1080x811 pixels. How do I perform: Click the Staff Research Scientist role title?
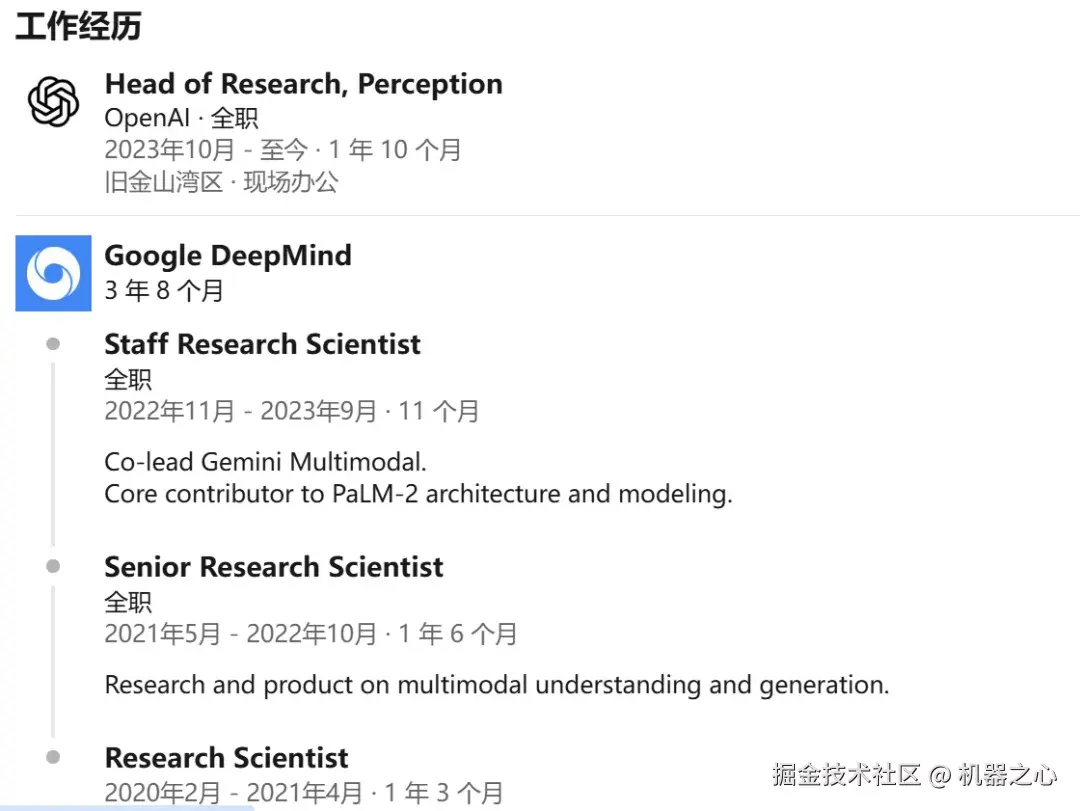262,343
